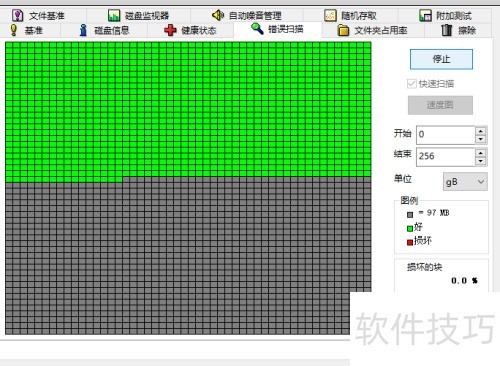Screen dimensions: 500x366
Task: Click the 停止 button
Action: tap(441, 59)
